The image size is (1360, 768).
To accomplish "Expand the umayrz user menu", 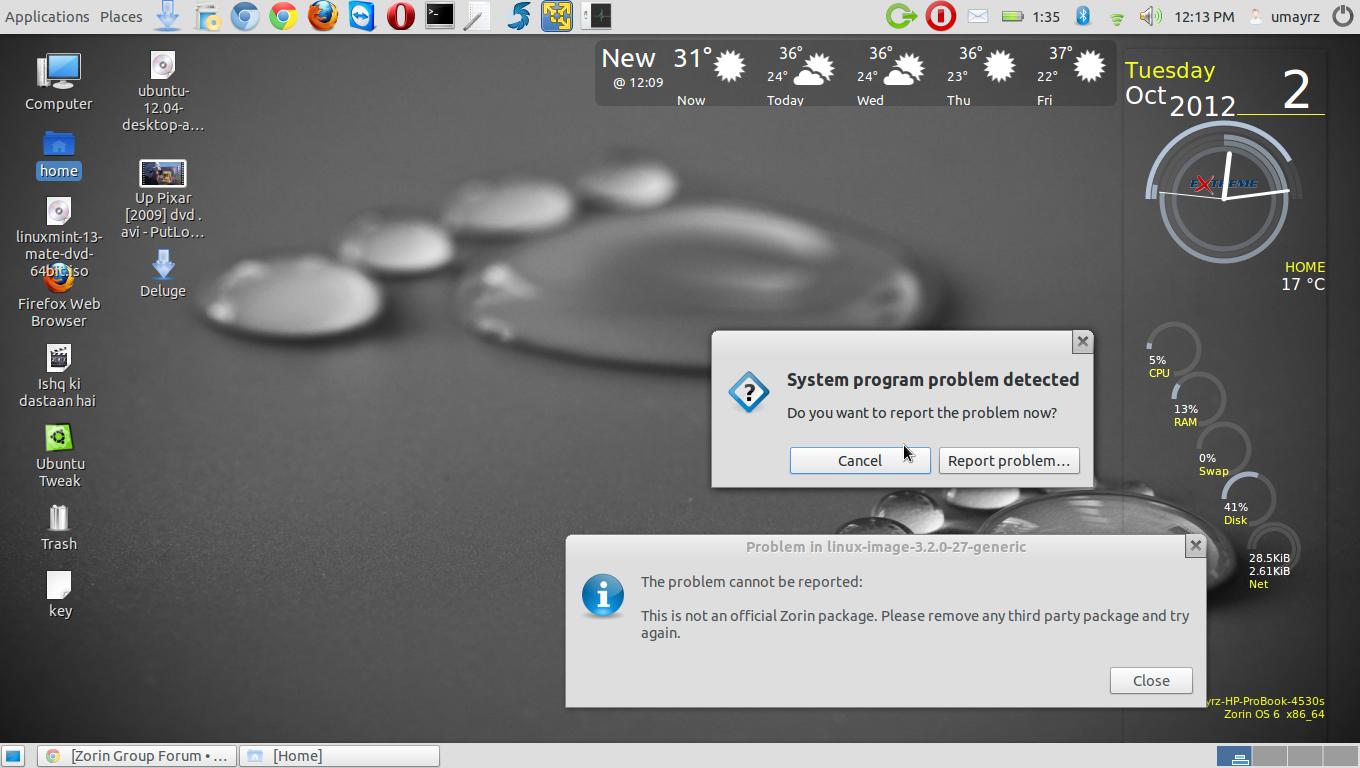I will click(x=1285, y=16).
